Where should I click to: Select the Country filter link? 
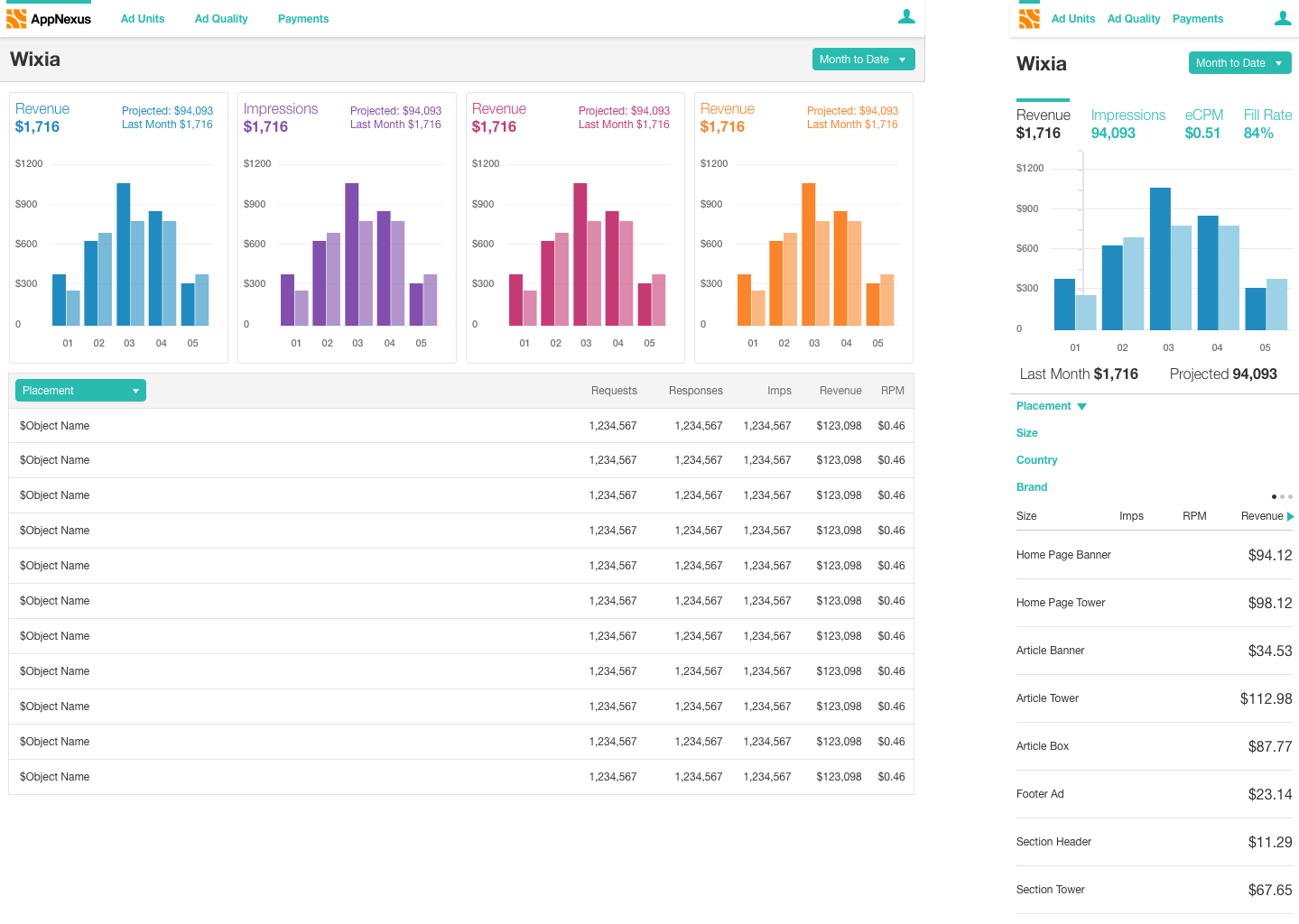pos(1036,460)
